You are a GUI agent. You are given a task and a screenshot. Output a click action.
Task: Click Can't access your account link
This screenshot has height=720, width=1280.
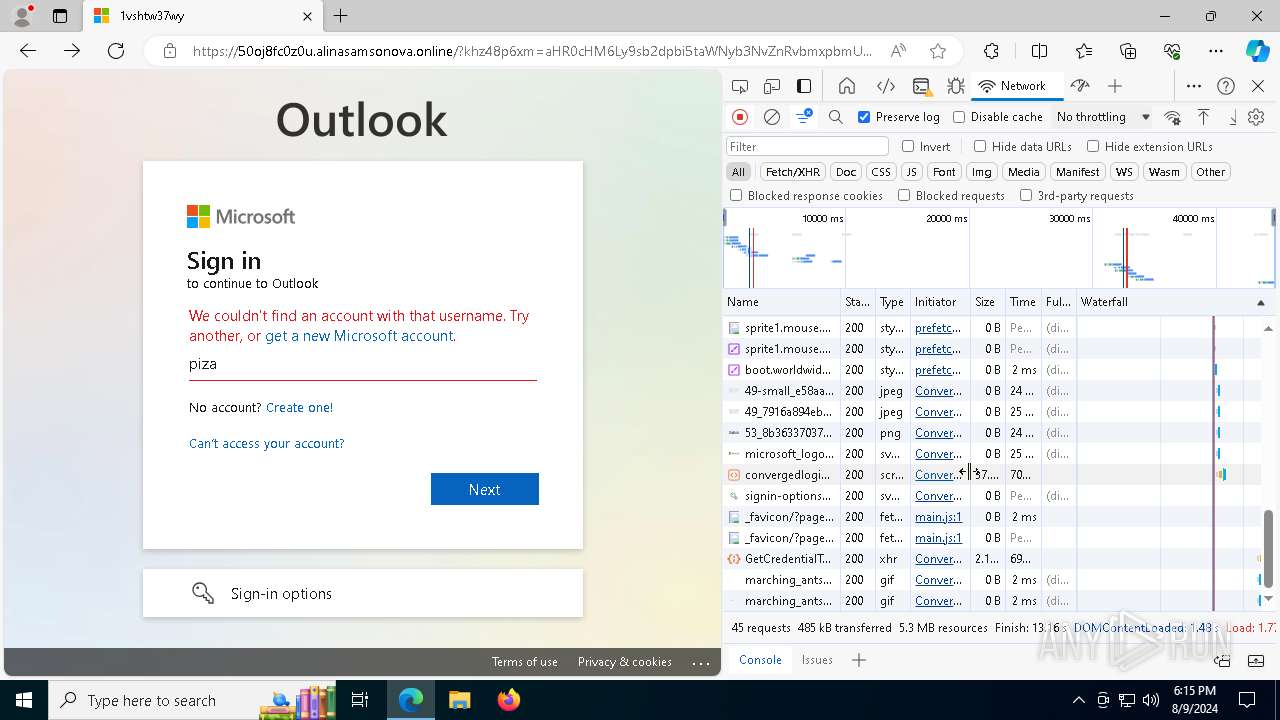266,443
